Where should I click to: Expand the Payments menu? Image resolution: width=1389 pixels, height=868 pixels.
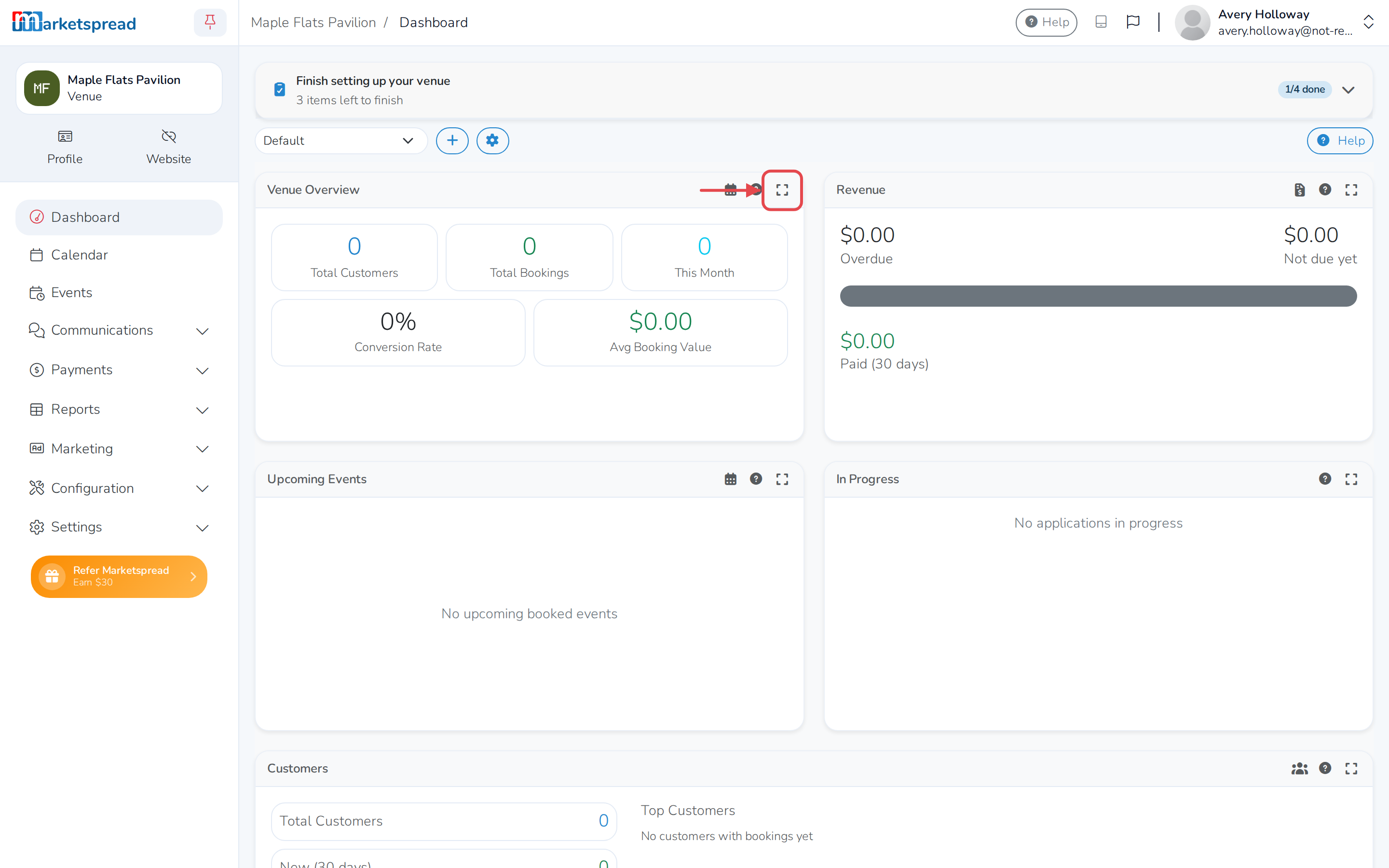click(119, 370)
